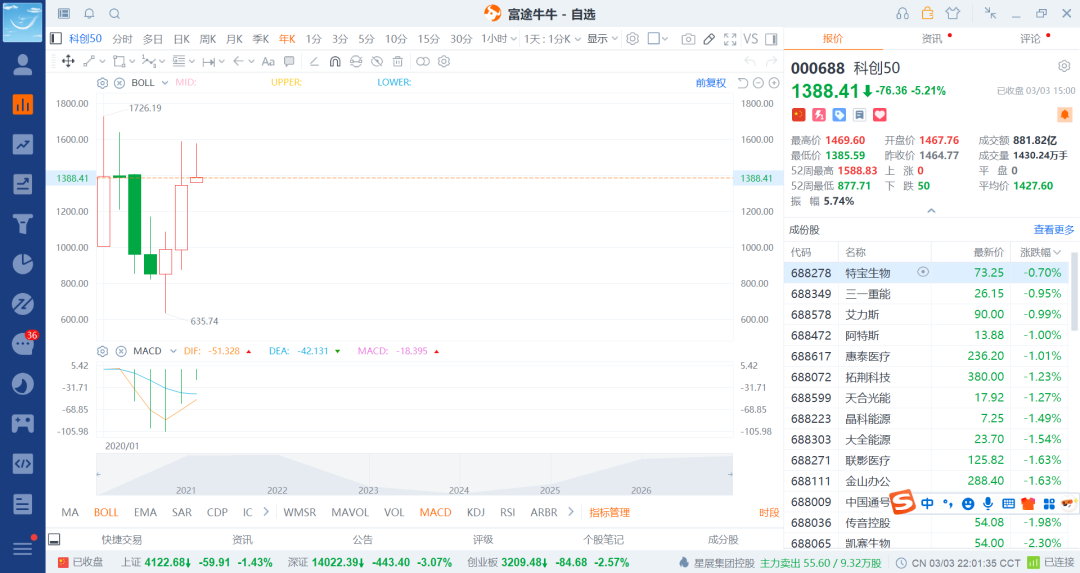
Task: Enable the EMA indicator
Action: (145, 512)
